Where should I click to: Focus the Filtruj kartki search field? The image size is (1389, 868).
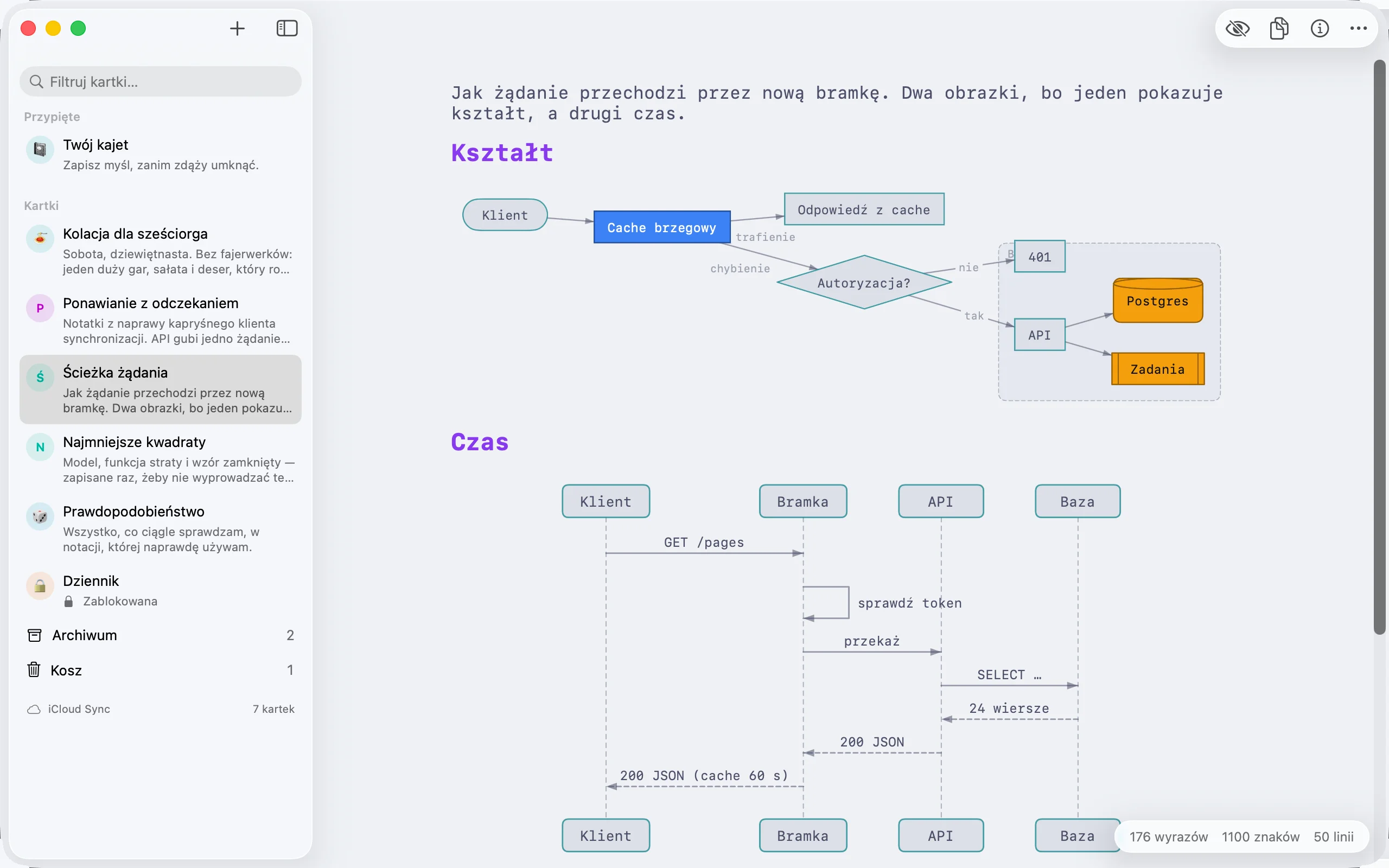[161, 81]
